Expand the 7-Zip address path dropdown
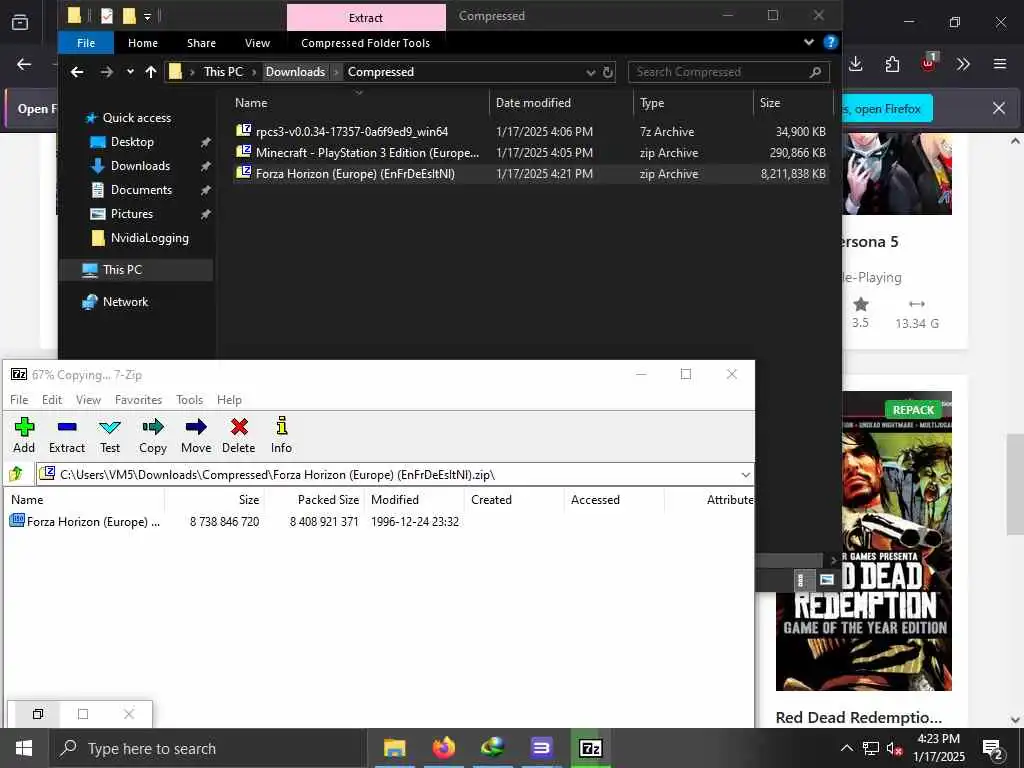 [745, 475]
